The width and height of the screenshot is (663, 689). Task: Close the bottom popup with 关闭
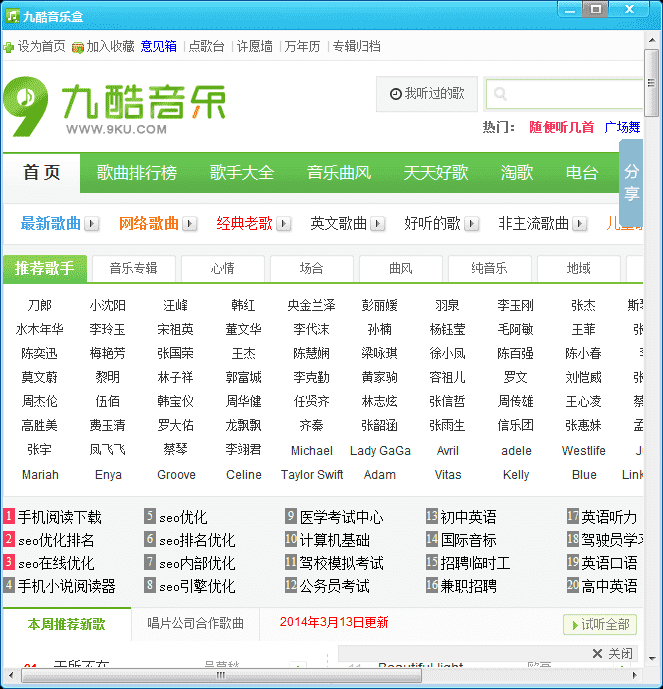coord(613,653)
